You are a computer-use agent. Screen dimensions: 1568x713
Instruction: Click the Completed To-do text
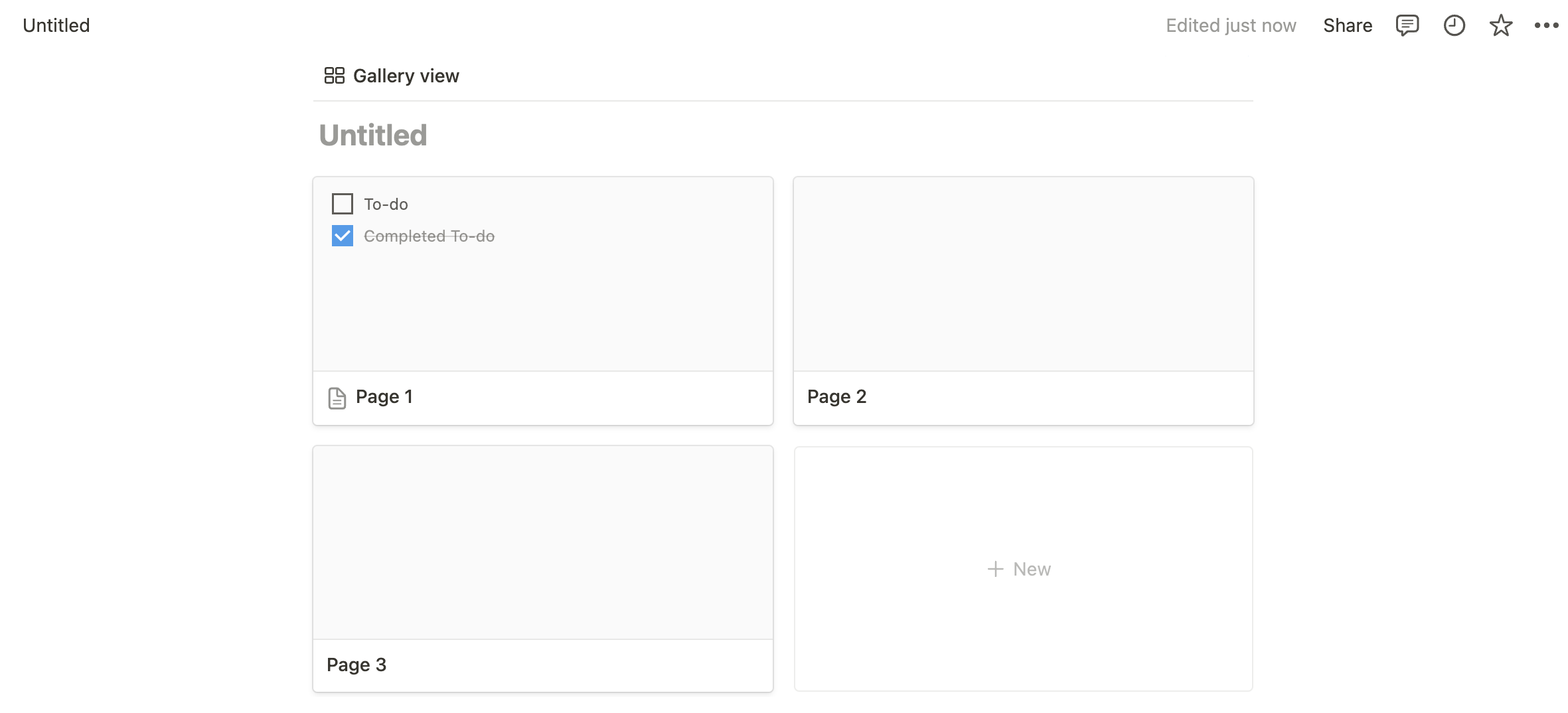coord(429,236)
